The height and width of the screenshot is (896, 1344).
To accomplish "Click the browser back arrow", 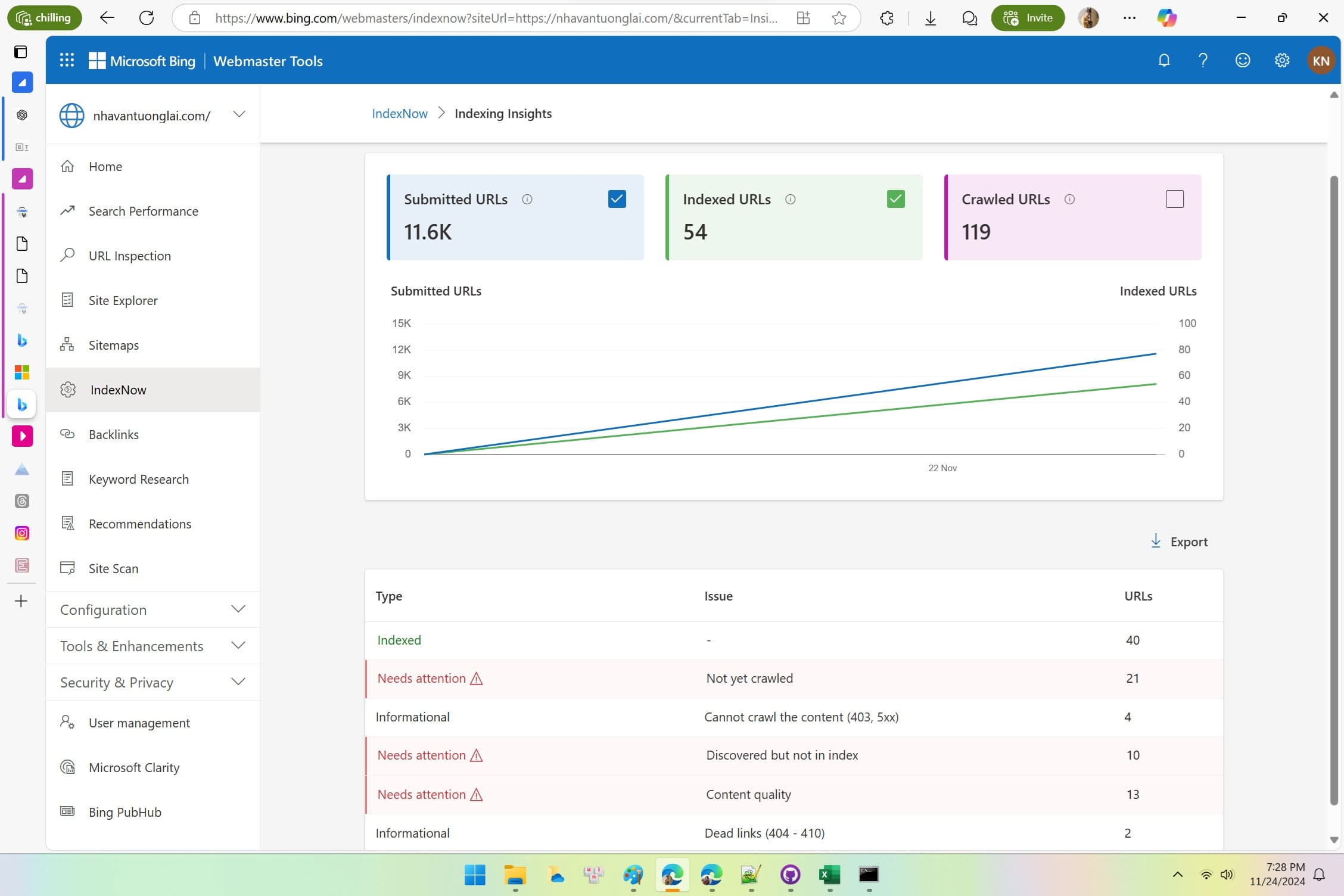I will pyautogui.click(x=107, y=18).
